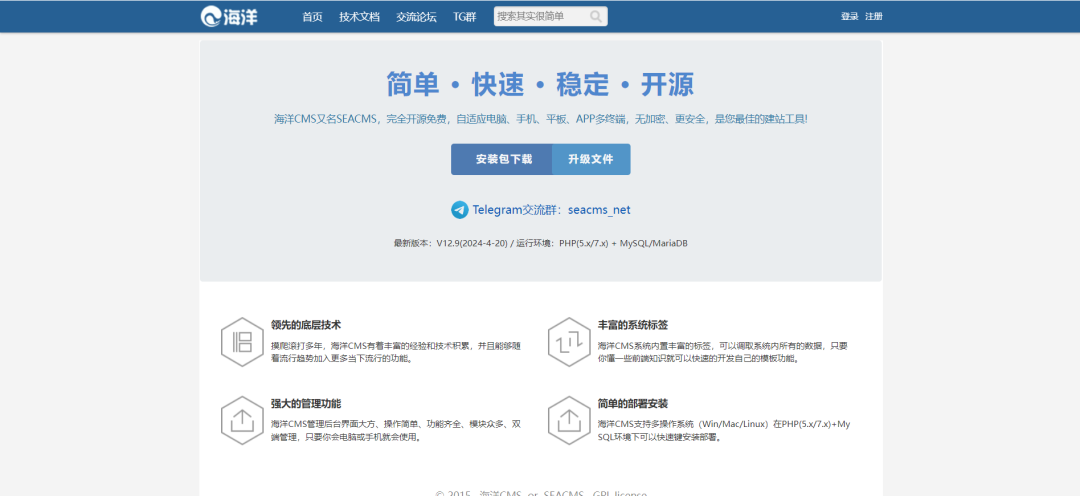The height and width of the screenshot is (496, 1080).
Task: Click paragraph starting 海洋CMS管理后台界面大方
Action: pyautogui.click(x=396, y=431)
